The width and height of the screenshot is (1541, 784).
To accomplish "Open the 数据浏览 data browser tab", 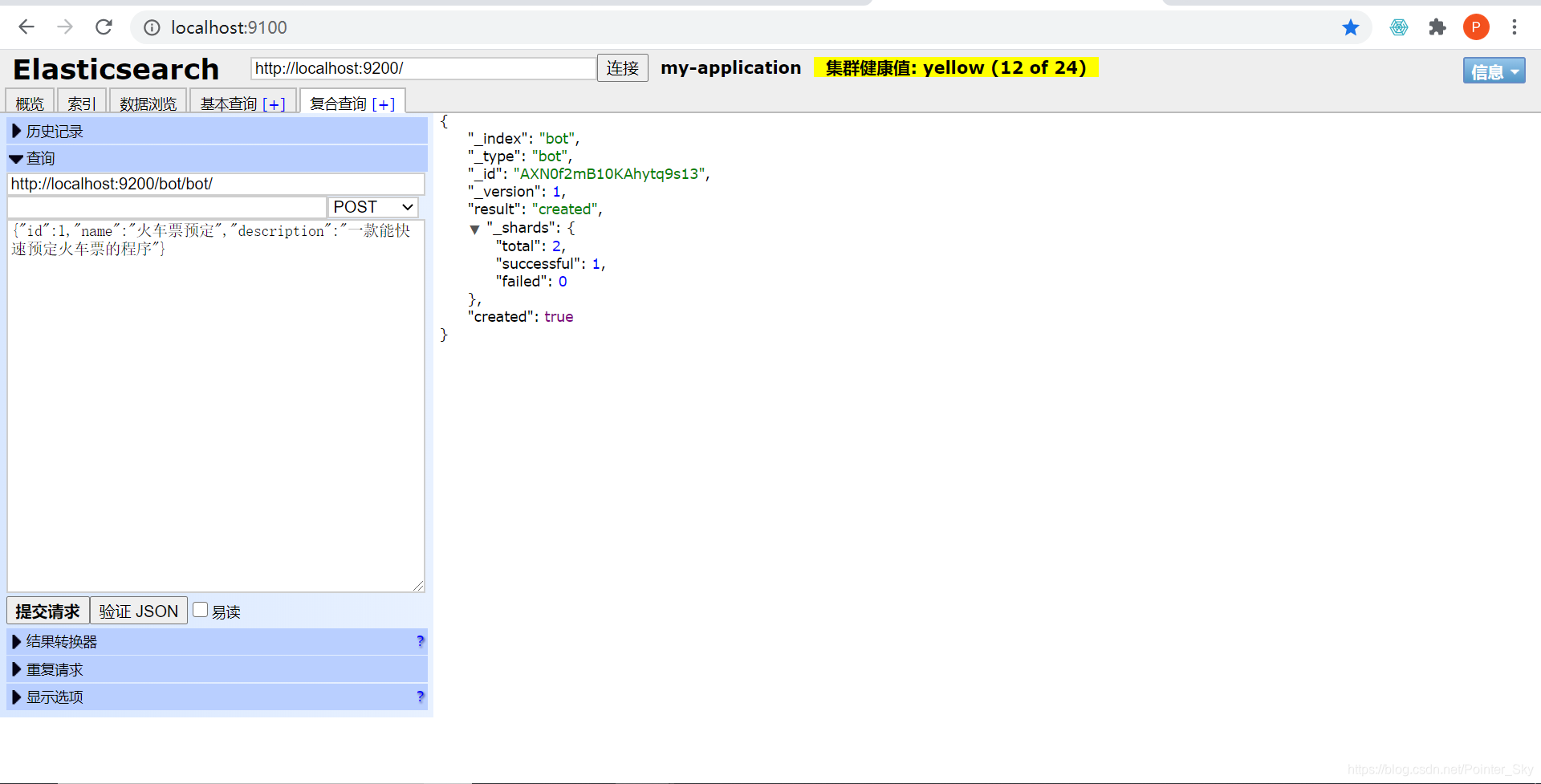I will [148, 103].
